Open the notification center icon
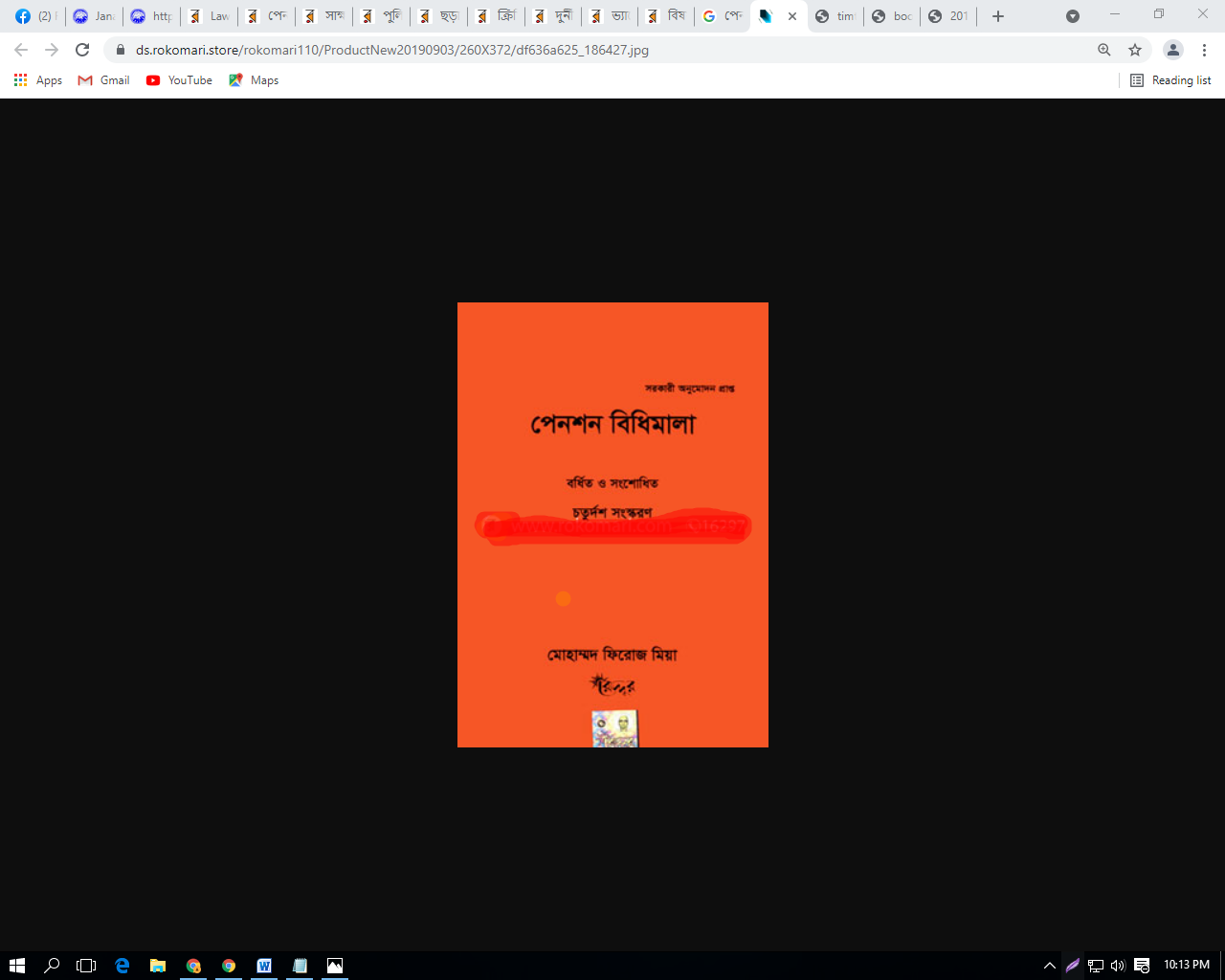 (x=1142, y=966)
